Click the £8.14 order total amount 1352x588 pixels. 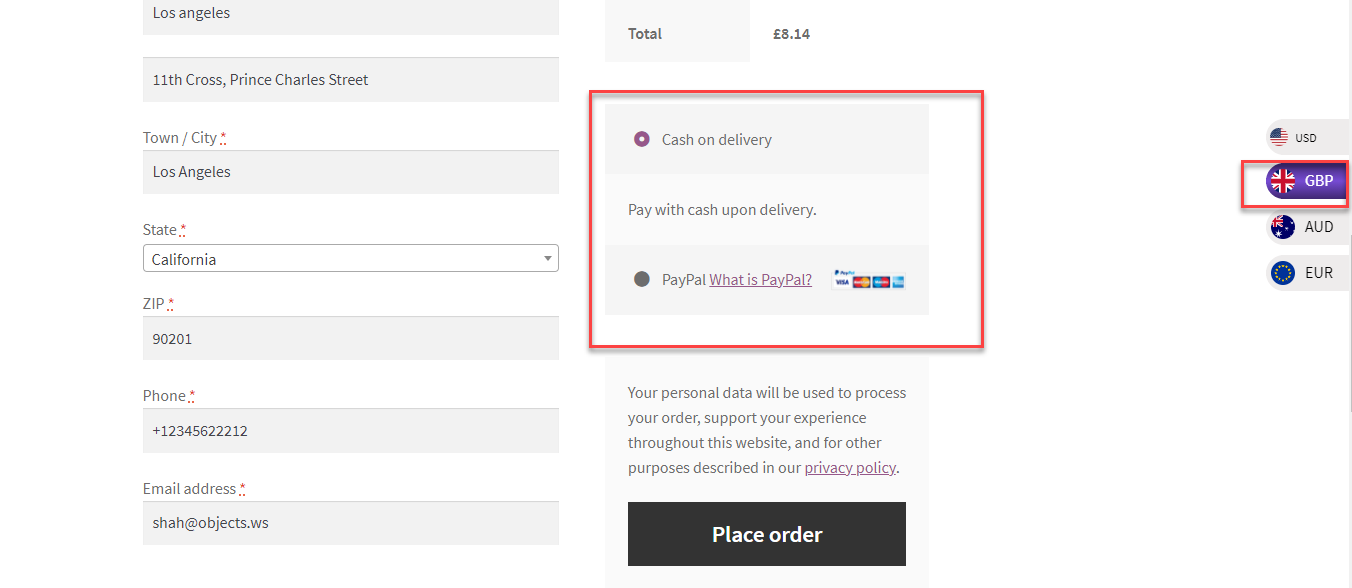(x=791, y=34)
